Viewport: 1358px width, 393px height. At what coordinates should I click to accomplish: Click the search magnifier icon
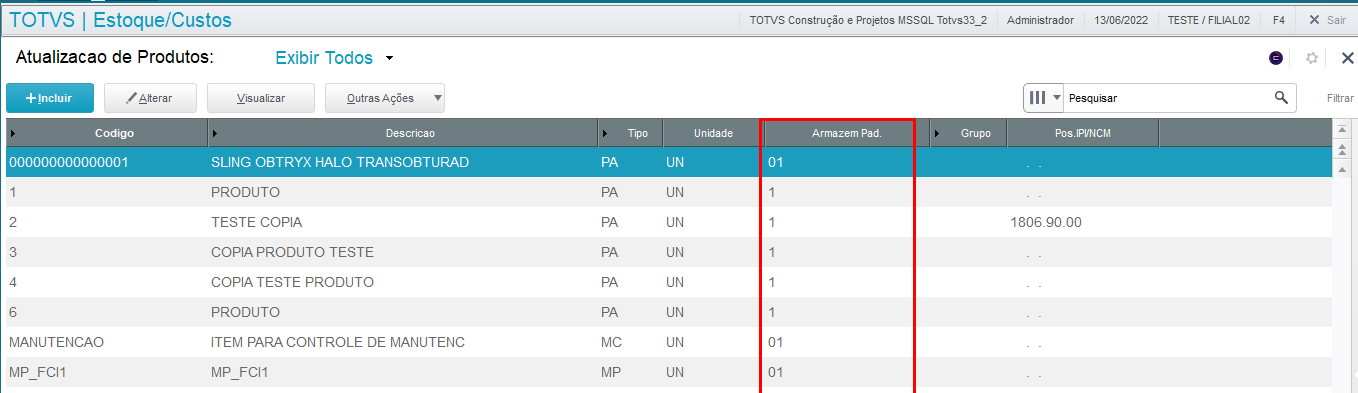[1281, 97]
